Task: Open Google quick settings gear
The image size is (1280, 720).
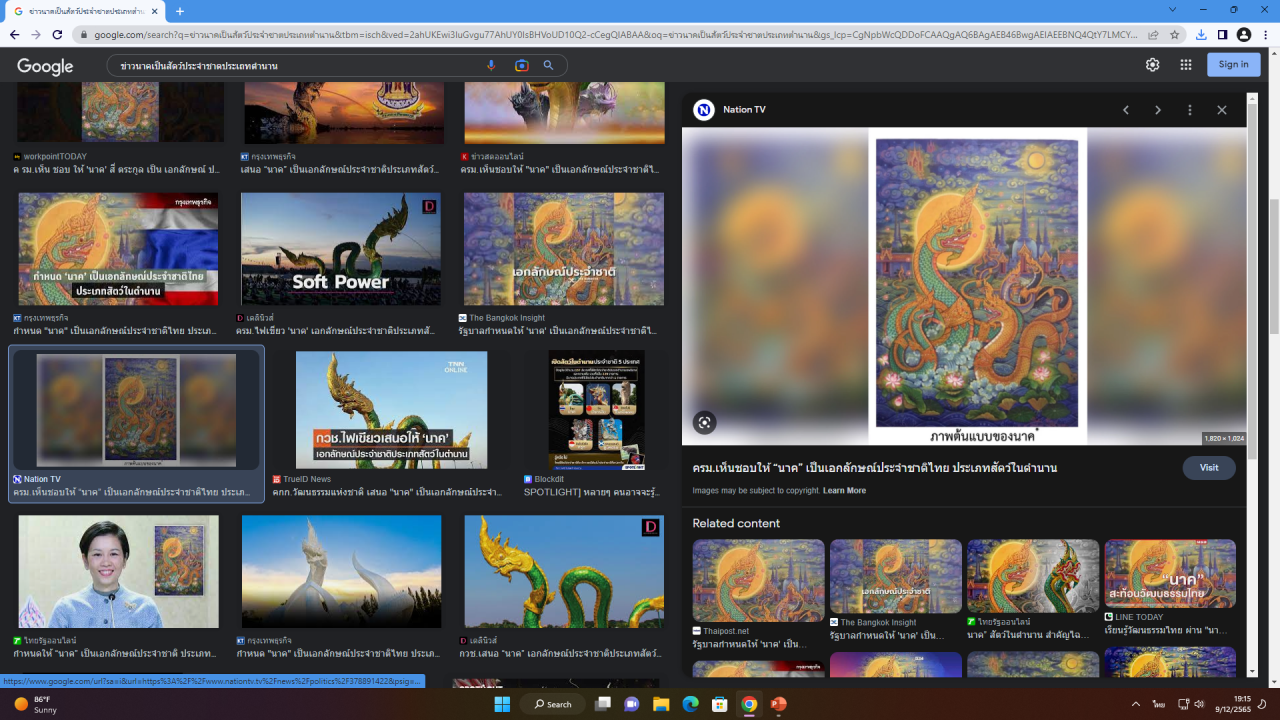Action: click(x=1152, y=64)
